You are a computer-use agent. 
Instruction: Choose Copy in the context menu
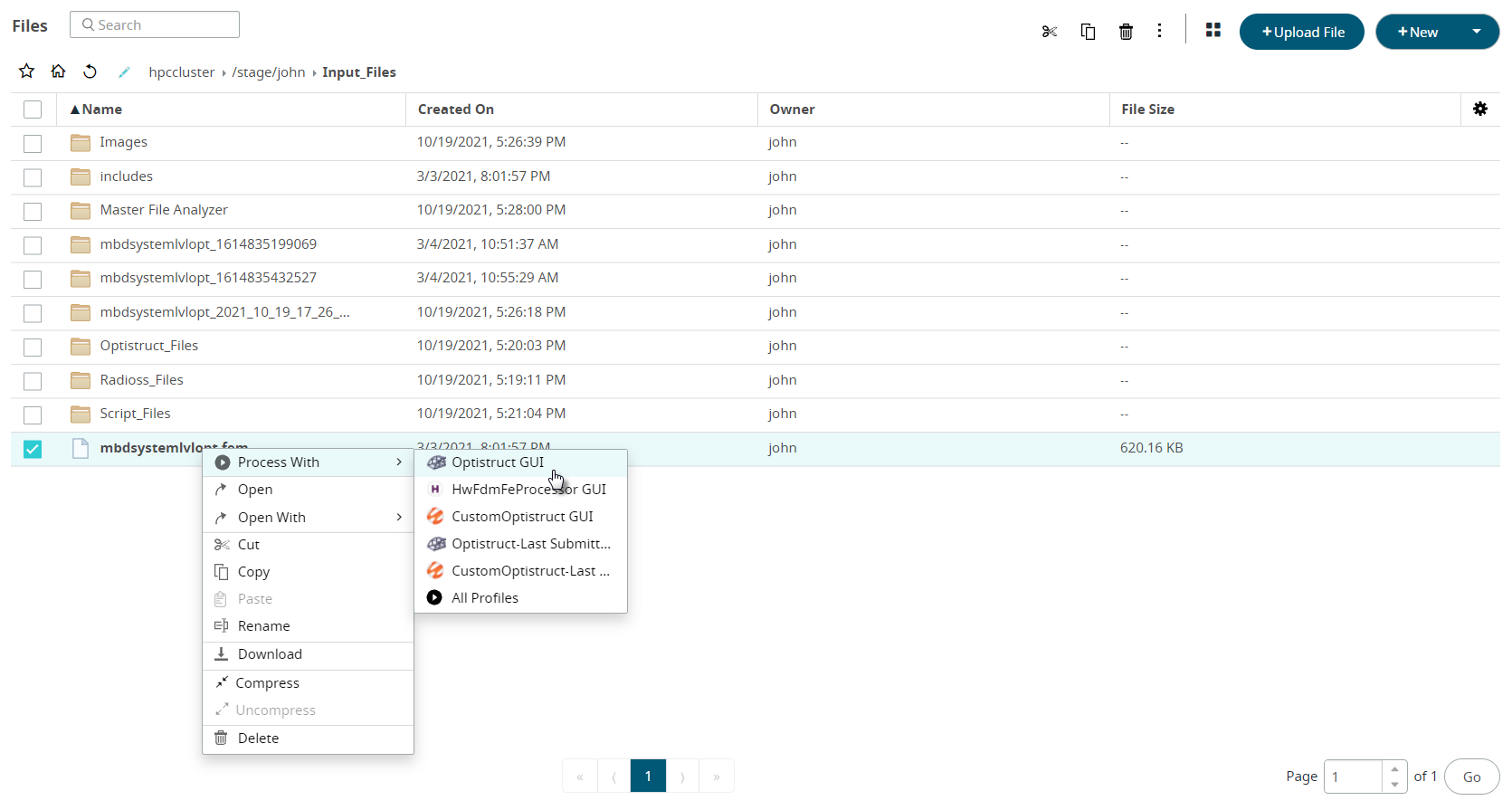[x=308, y=572]
